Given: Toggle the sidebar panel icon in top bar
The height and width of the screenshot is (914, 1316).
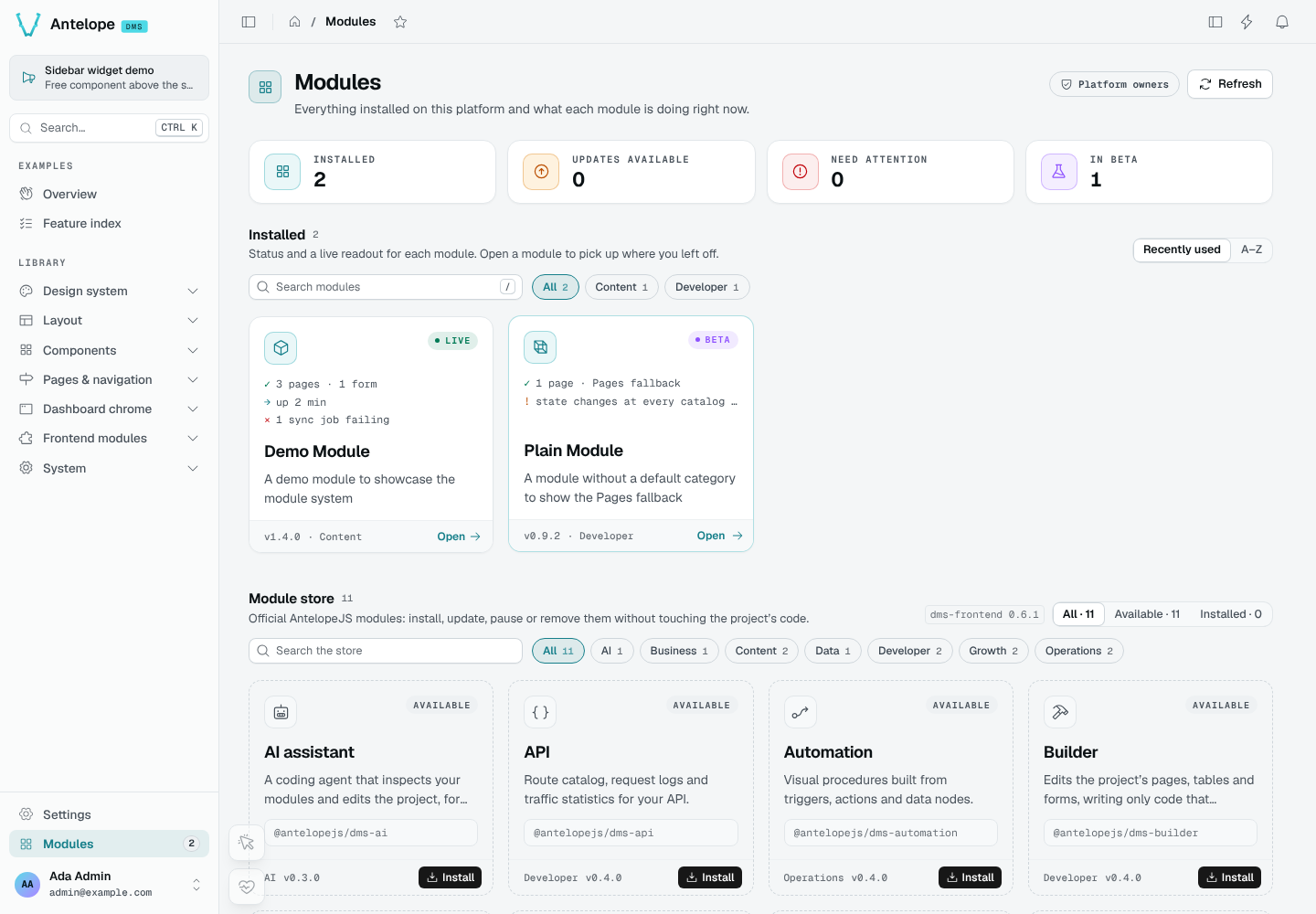Looking at the screenshot, I should click(x=249, y=22).
